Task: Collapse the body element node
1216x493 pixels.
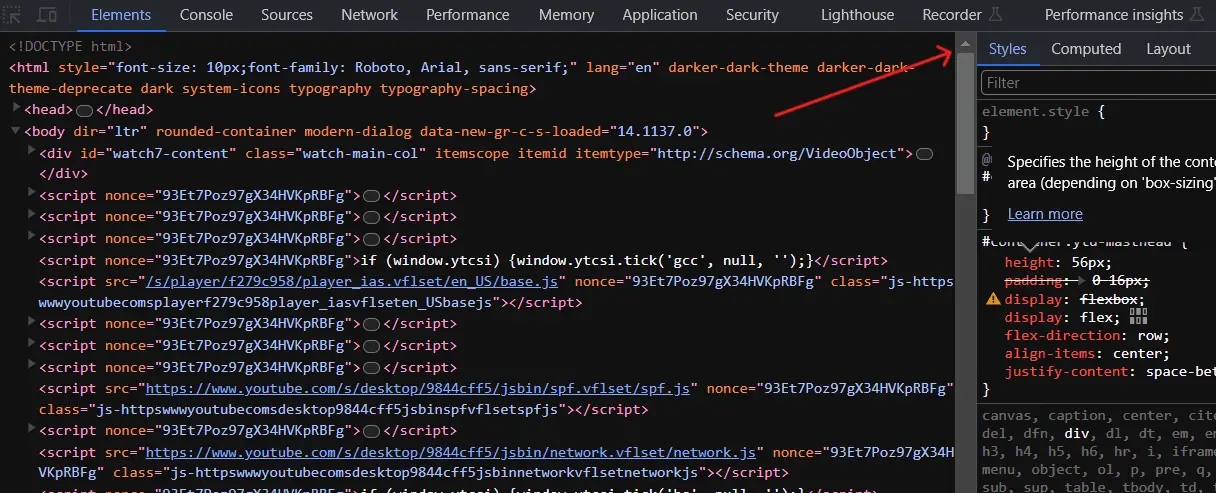Action: 16,131
